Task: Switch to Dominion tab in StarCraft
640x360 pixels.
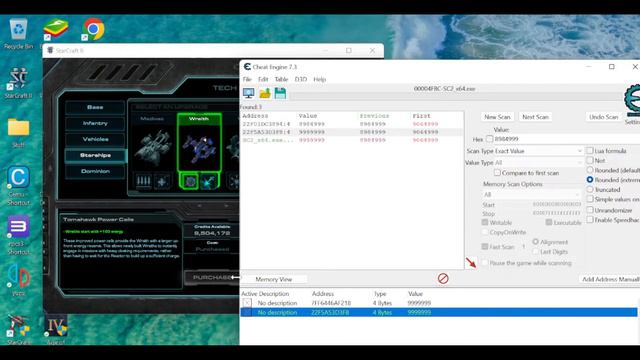Action: pyautogui.click(x=95, y=171)
